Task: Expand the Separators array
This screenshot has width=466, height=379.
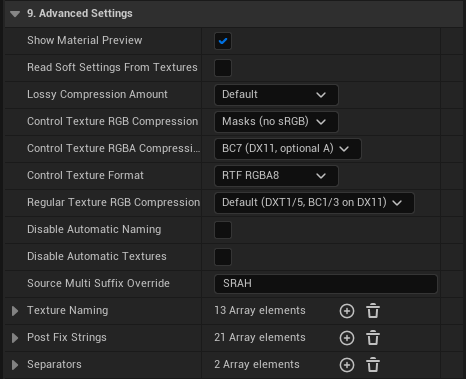Action: pyautogui.click(x=15, y=365)
